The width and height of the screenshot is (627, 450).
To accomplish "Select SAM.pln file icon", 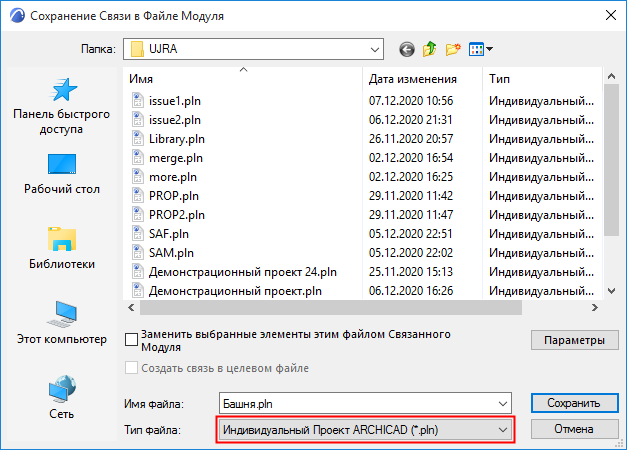I will coord(138,252).
